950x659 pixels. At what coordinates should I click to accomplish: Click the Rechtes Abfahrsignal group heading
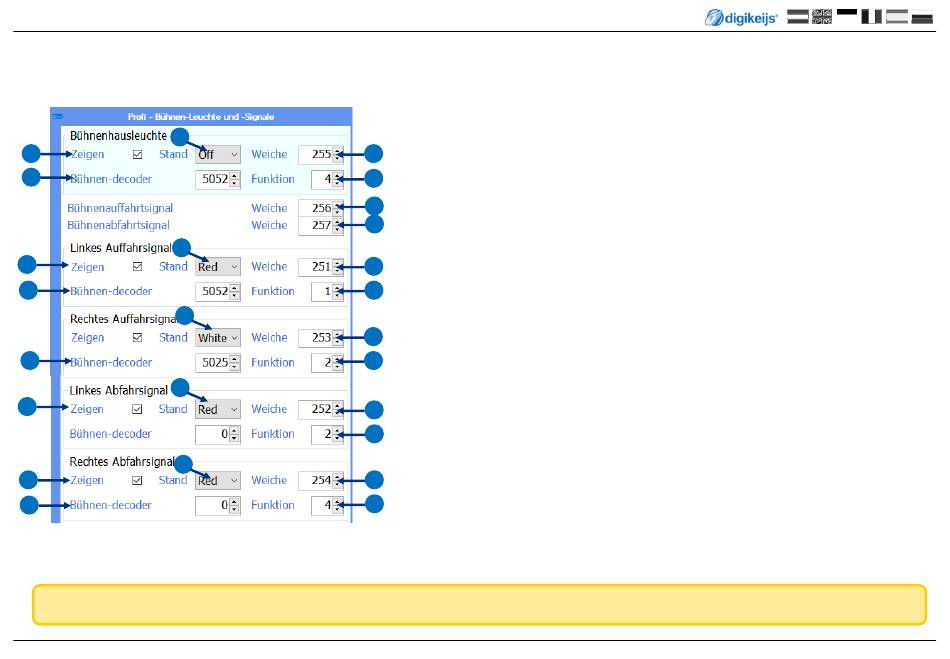tap(122, 462)
